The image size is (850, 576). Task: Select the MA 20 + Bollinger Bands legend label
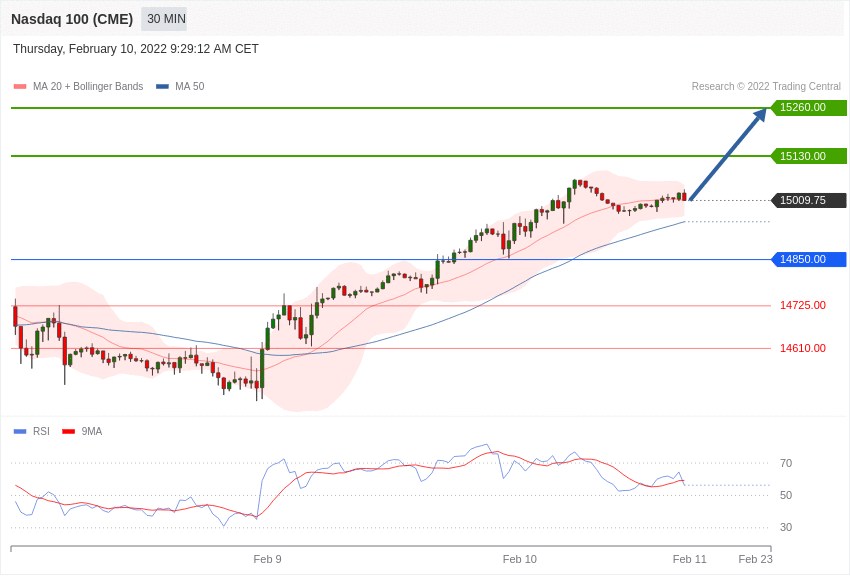click(x=88, y=87)
